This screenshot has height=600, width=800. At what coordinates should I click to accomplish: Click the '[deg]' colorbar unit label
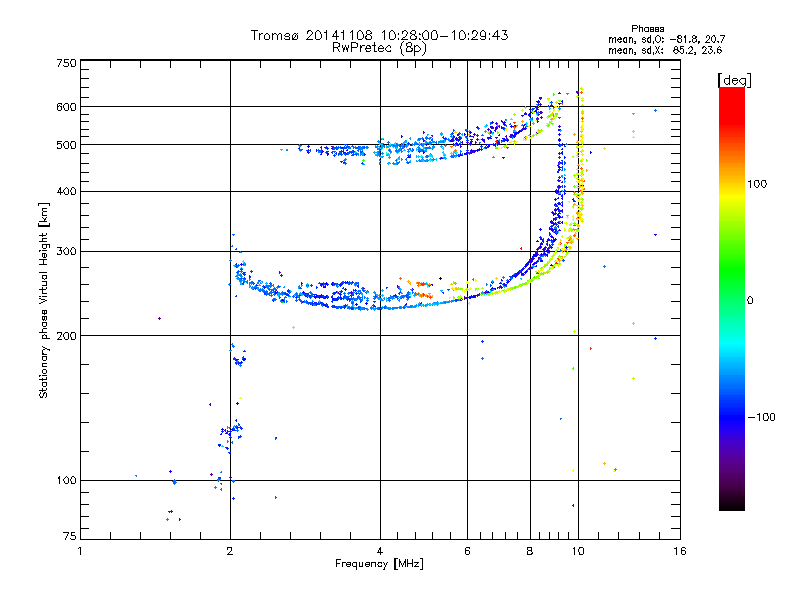point(734,80)
